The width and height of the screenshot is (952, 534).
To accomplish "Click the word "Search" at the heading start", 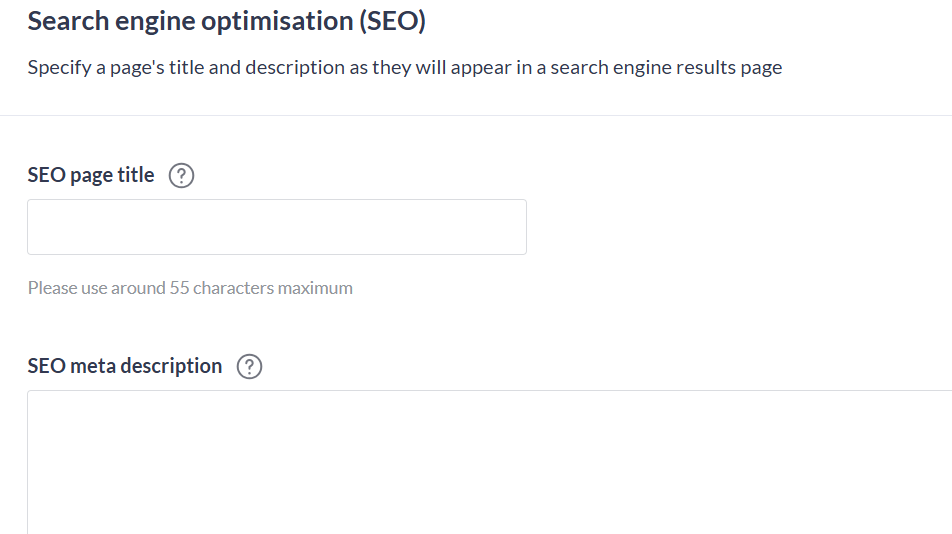I will coord(63,21).
